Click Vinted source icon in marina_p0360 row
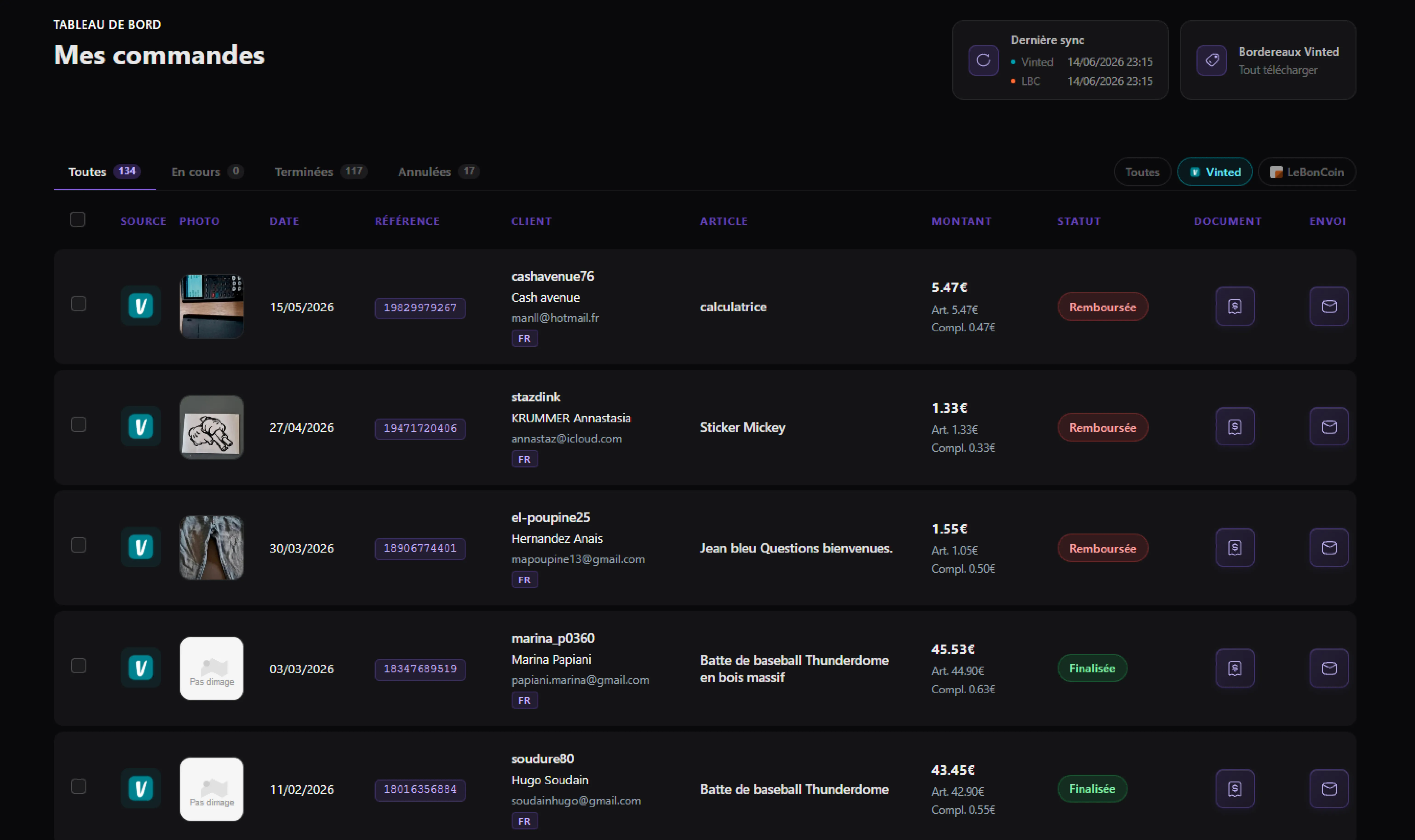Screen dimensions: 1415x840 coord(140,668)
